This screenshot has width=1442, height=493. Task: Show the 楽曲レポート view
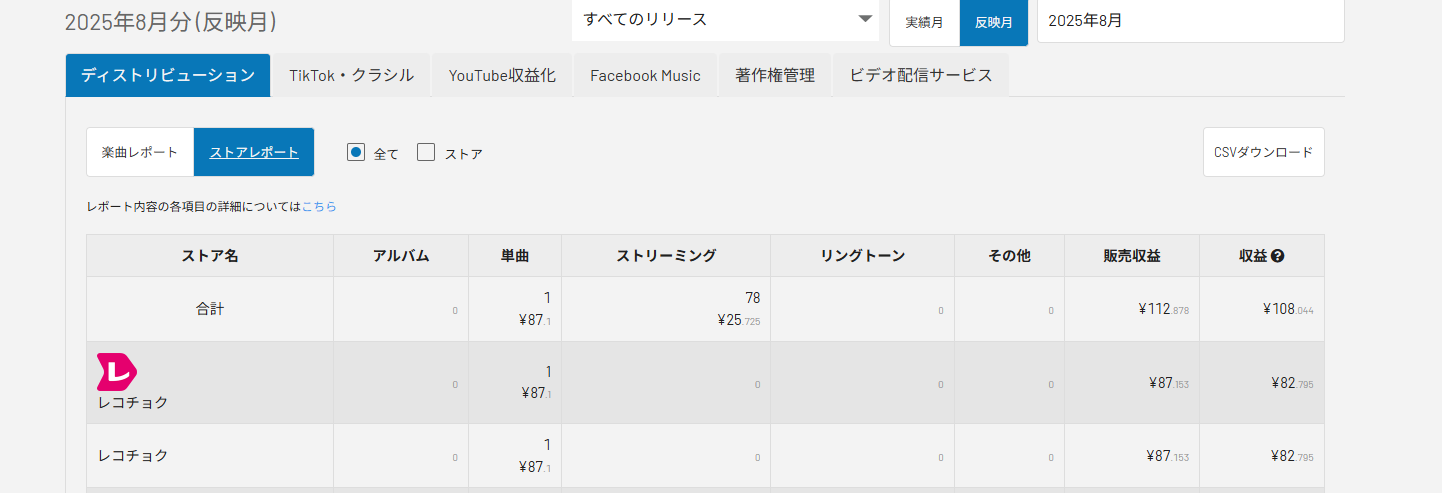pos(140,152)
